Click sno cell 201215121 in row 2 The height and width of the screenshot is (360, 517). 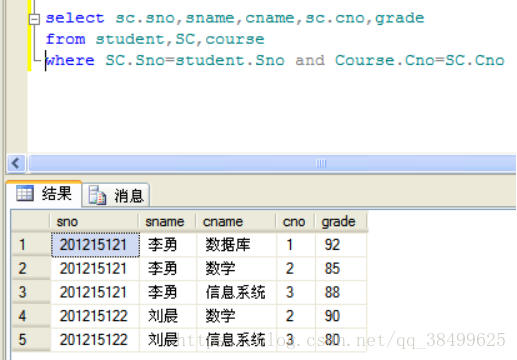click(95, 268)
